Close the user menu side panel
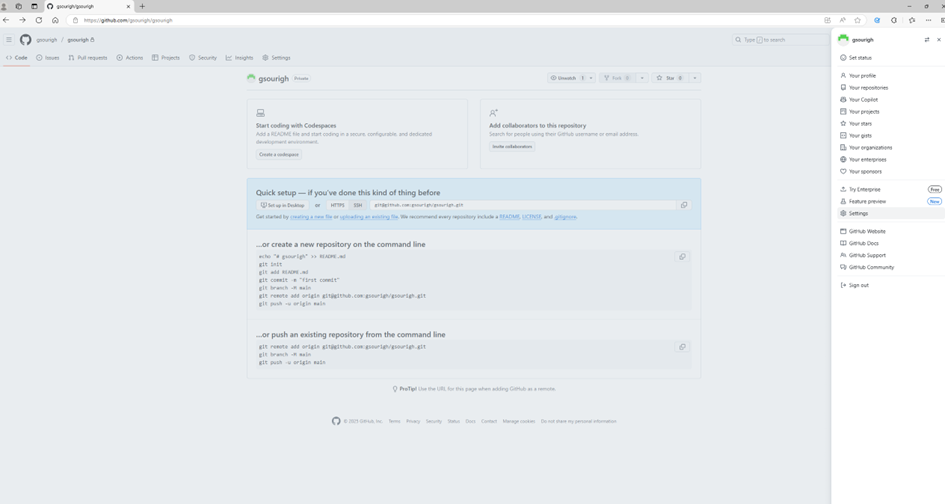 click(x=938, y=40)
